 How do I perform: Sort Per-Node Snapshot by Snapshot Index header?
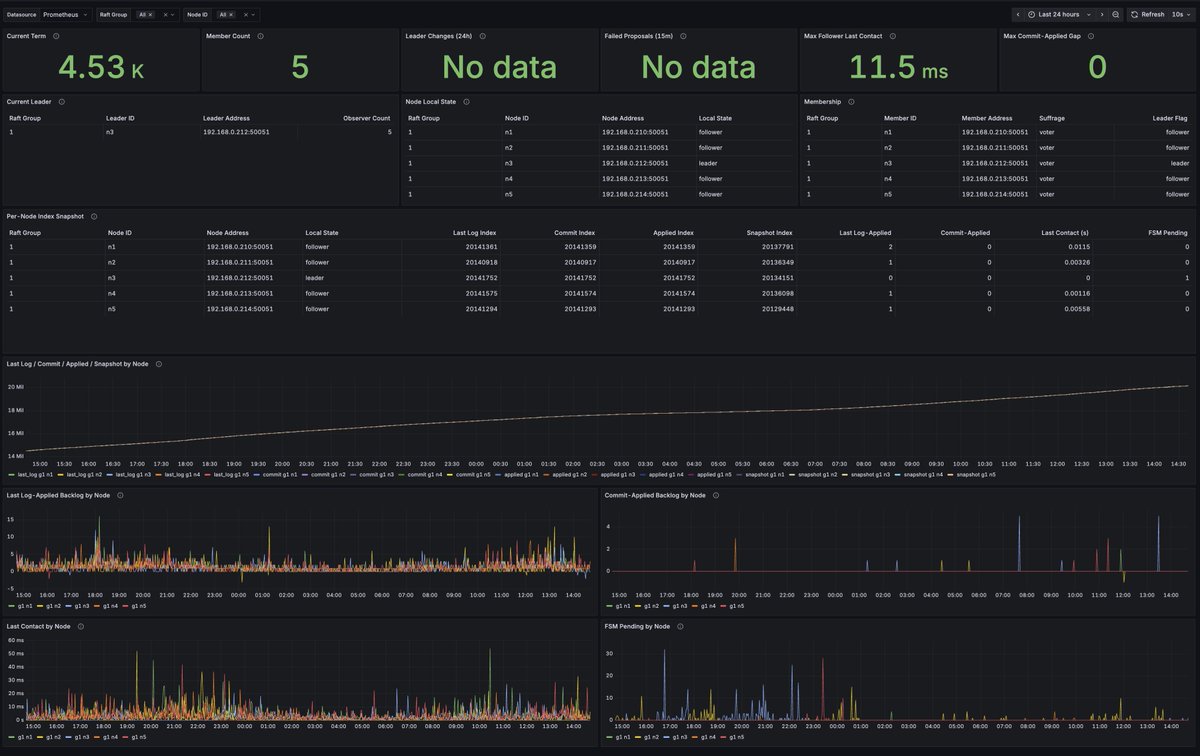pos(771,233)
